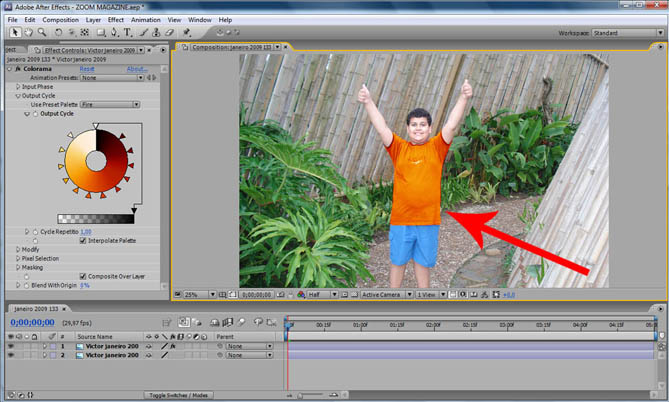
Task: Select the Zoom magnifier tool
Action: pos(42,33)
